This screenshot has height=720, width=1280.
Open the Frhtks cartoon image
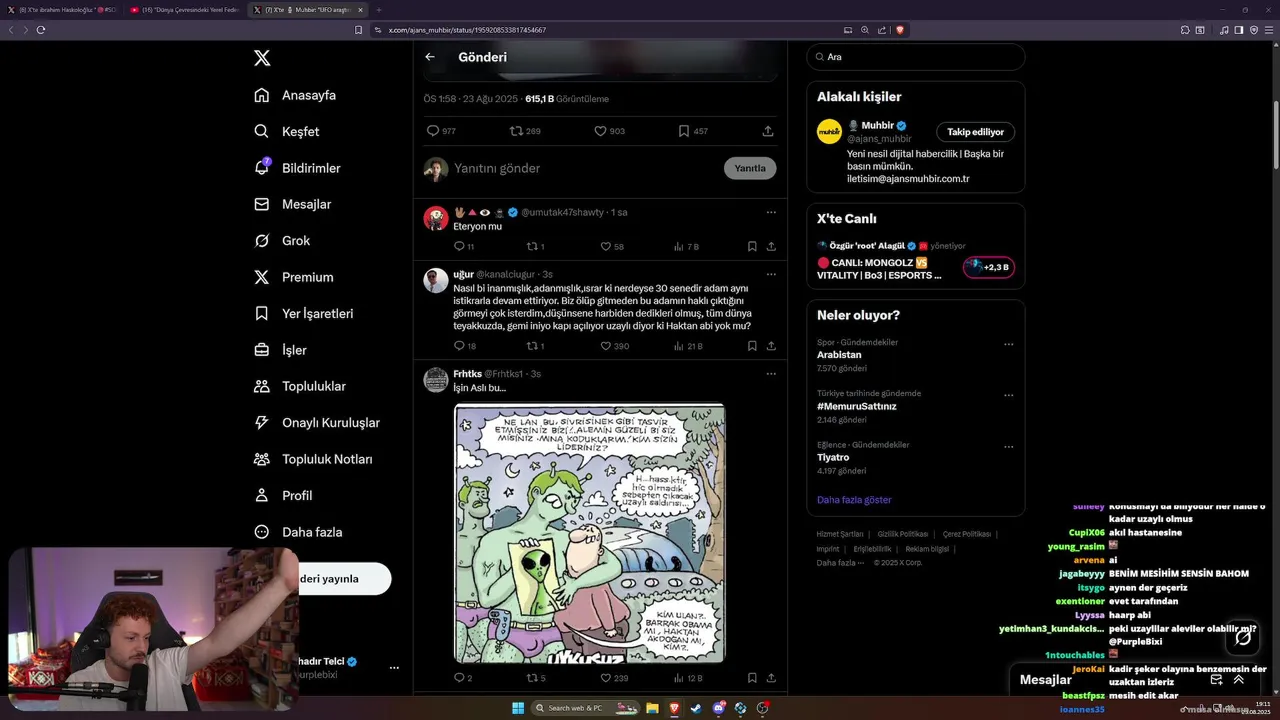click(590, 534)
